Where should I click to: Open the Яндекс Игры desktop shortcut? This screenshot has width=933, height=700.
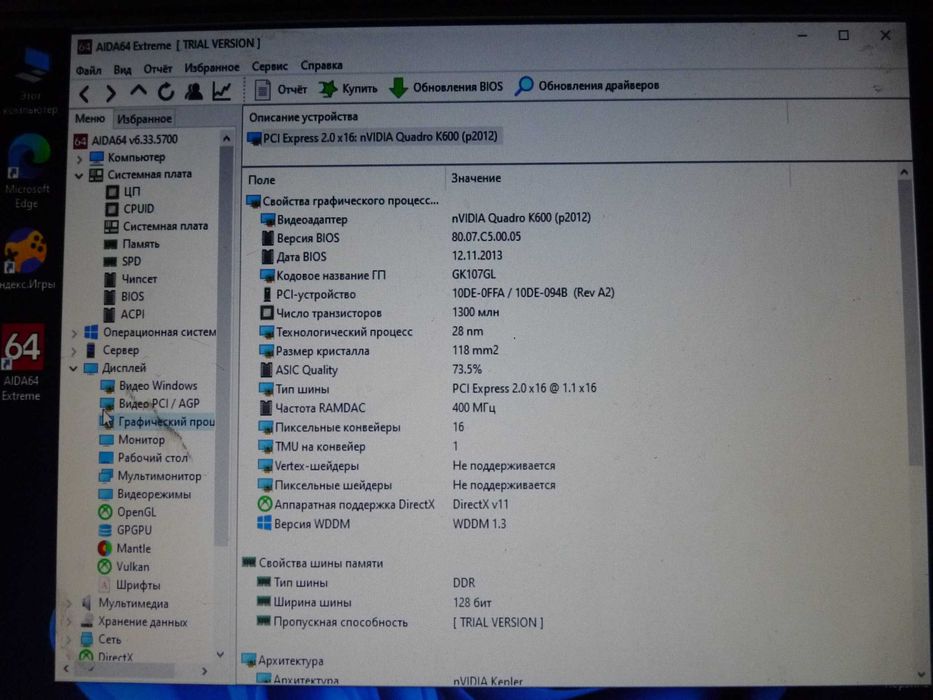coord(26,260)
